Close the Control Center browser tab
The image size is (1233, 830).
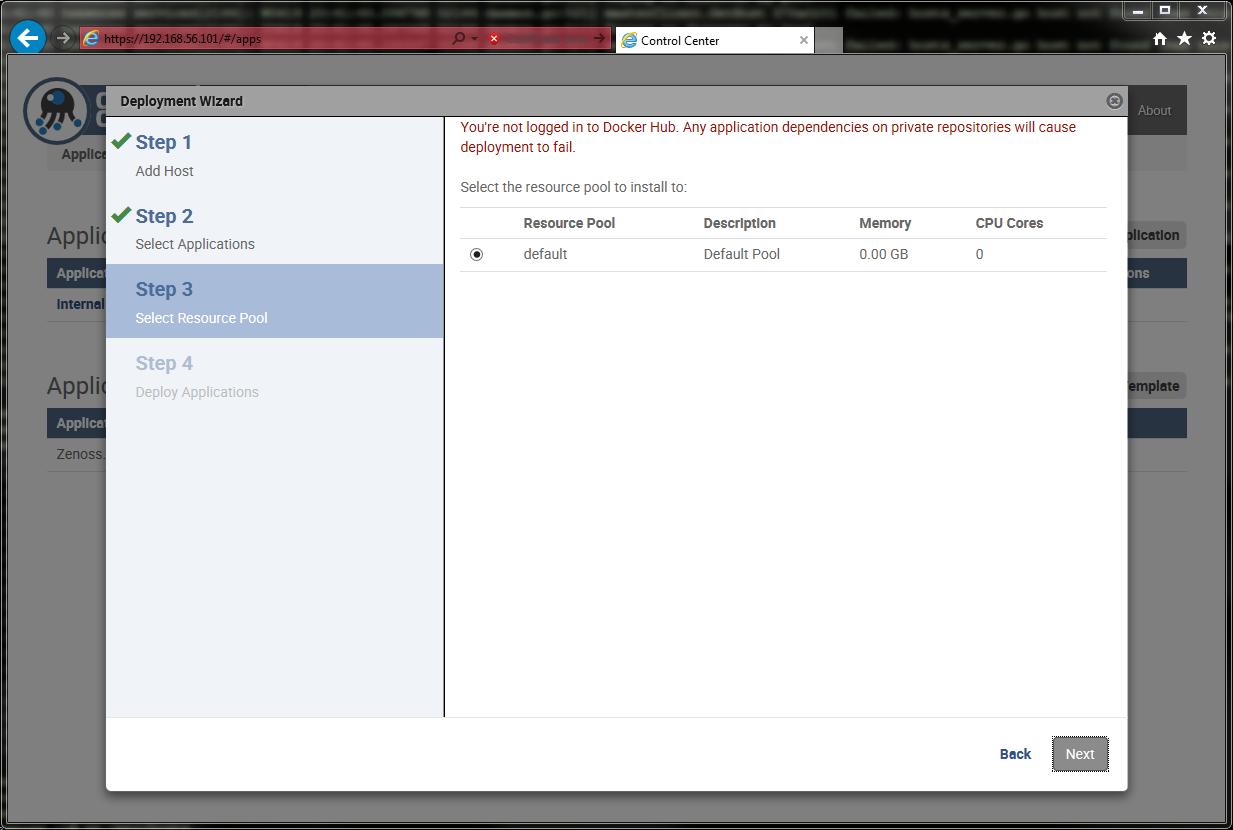tap(803, 41)
